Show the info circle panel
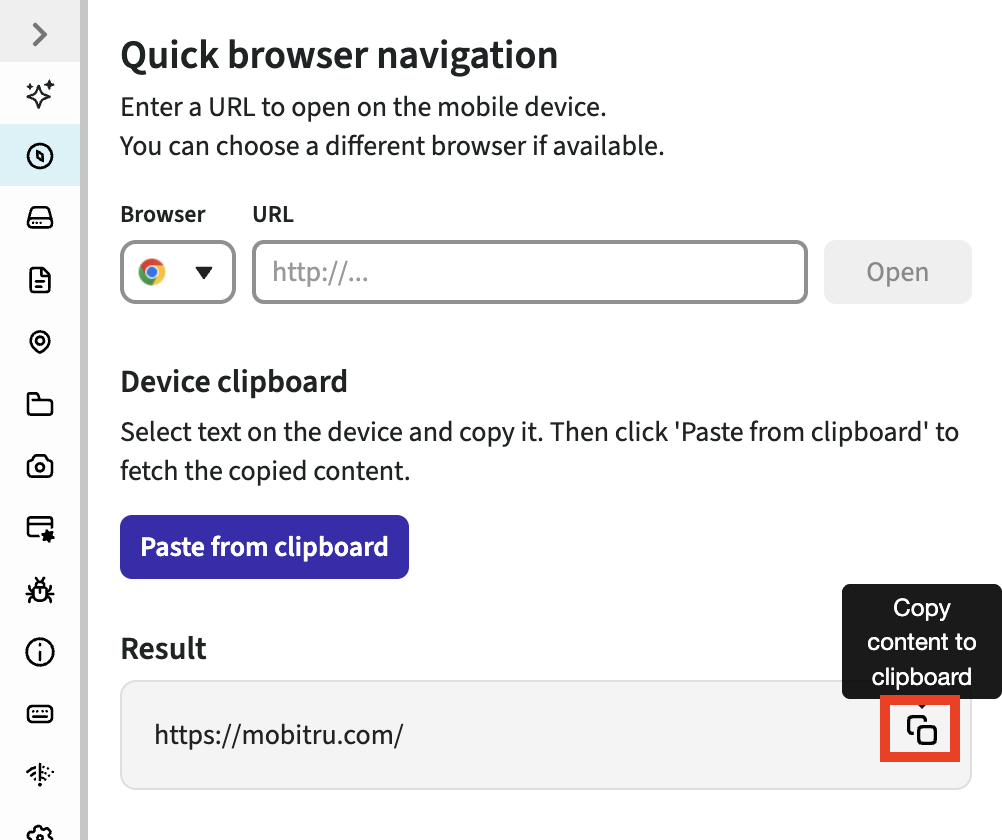This screenshot has width=1002, height=840. click(40, 653)
